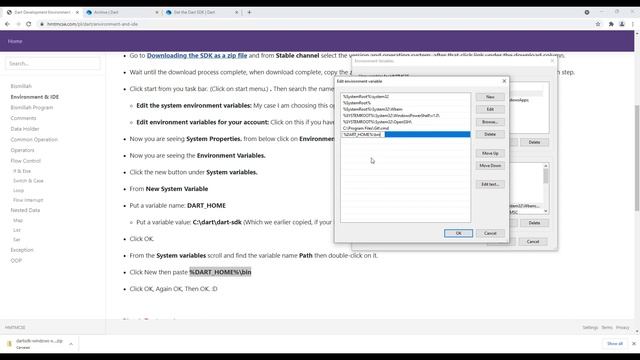Click Delete in Edit environment variable dialog

click(x=490, y=134)
